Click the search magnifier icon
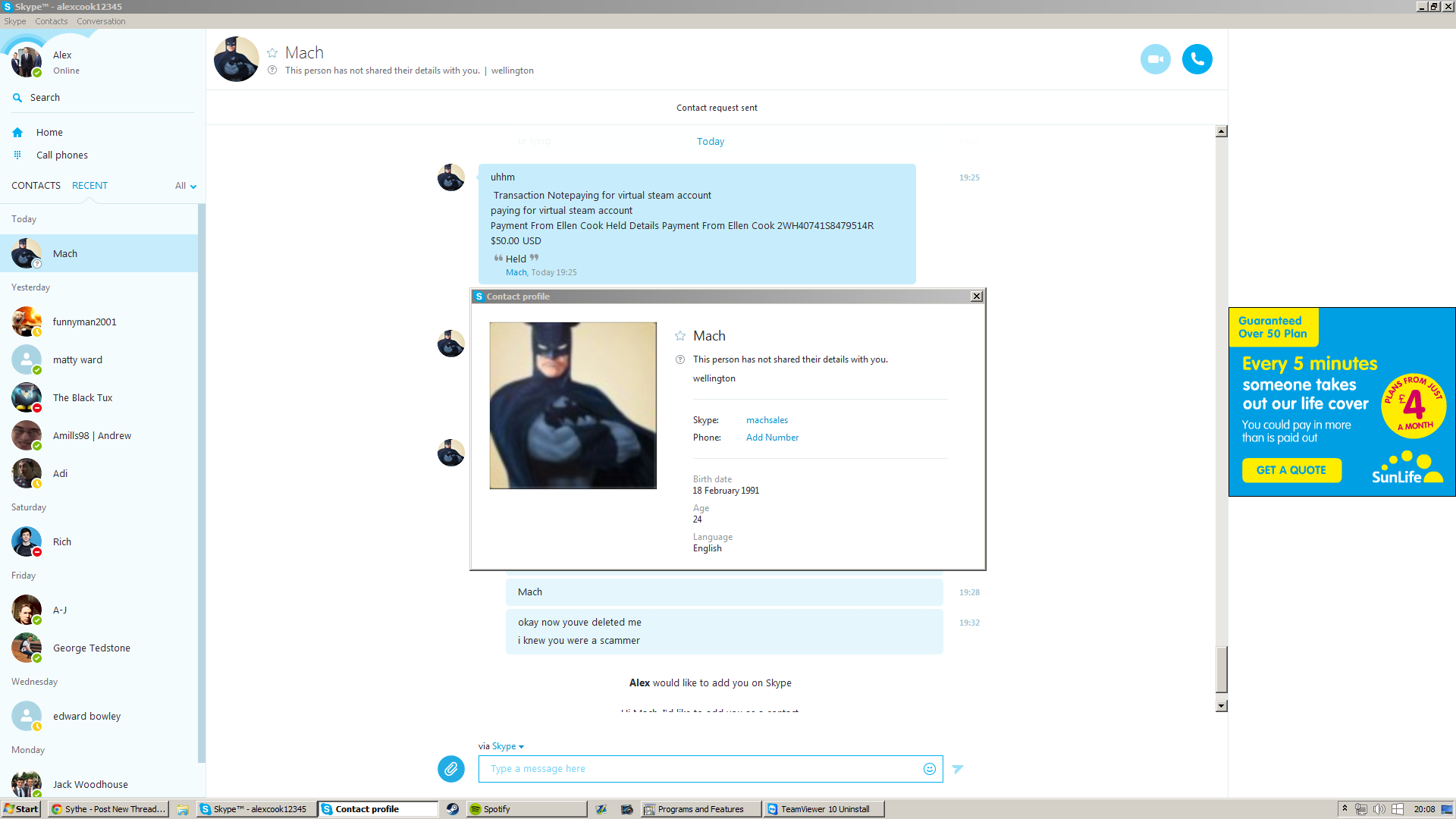The image size is (1456, 819). [x=17, y=98]
